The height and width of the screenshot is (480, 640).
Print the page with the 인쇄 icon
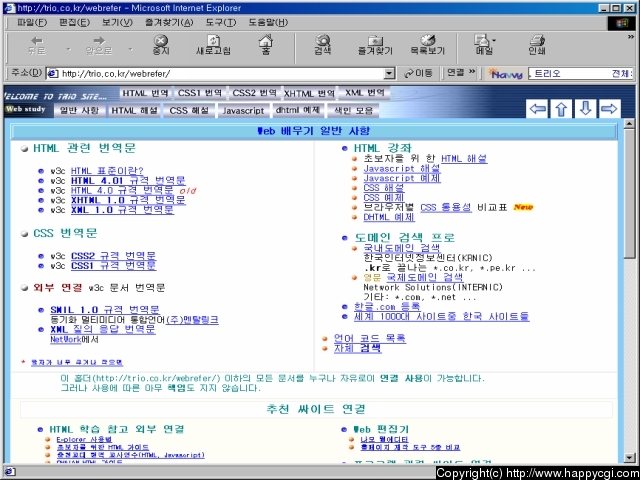pos(537,45)
